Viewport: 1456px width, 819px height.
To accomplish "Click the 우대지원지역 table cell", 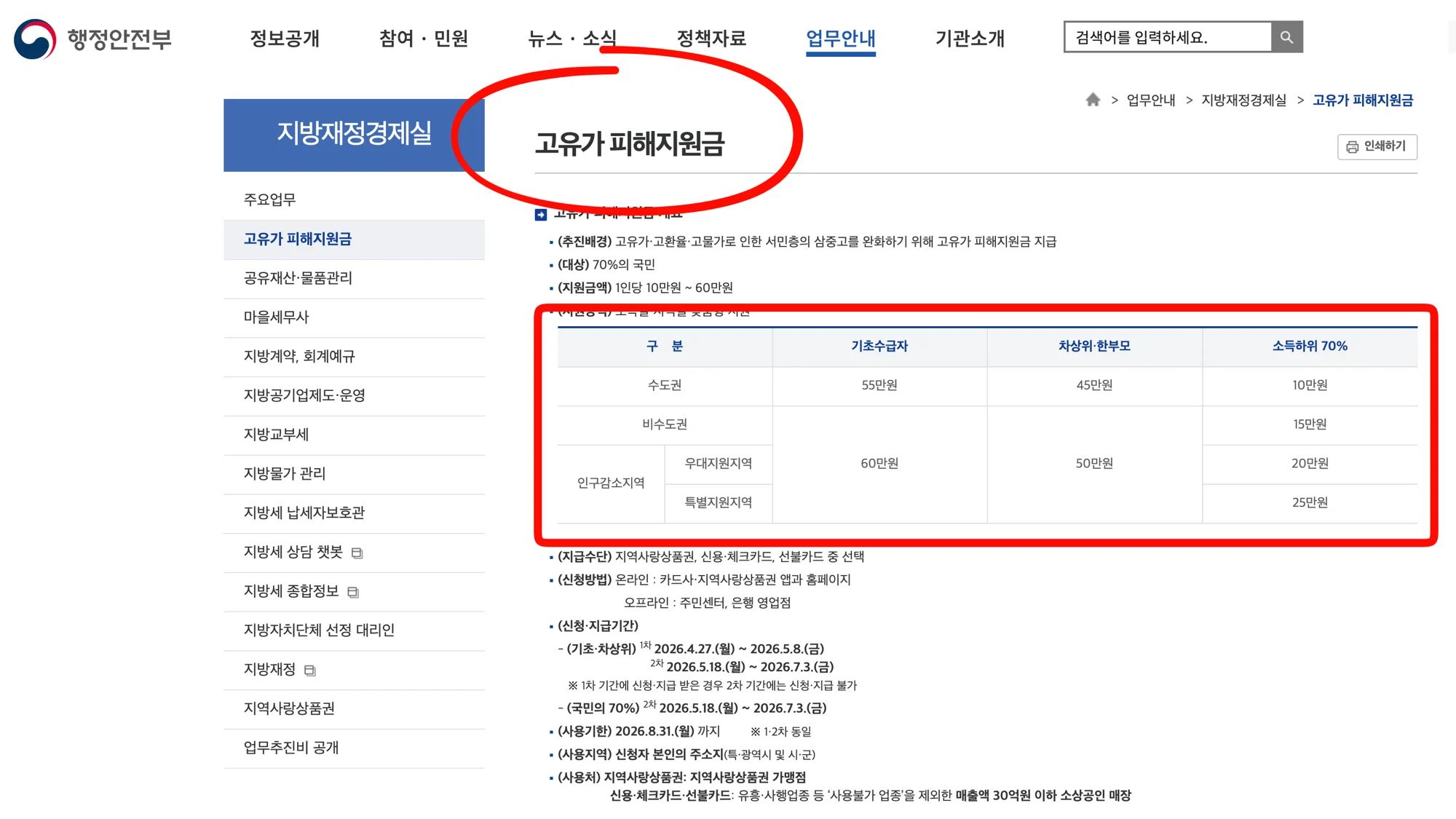I will pyautogui.click(x=719, y=464).
